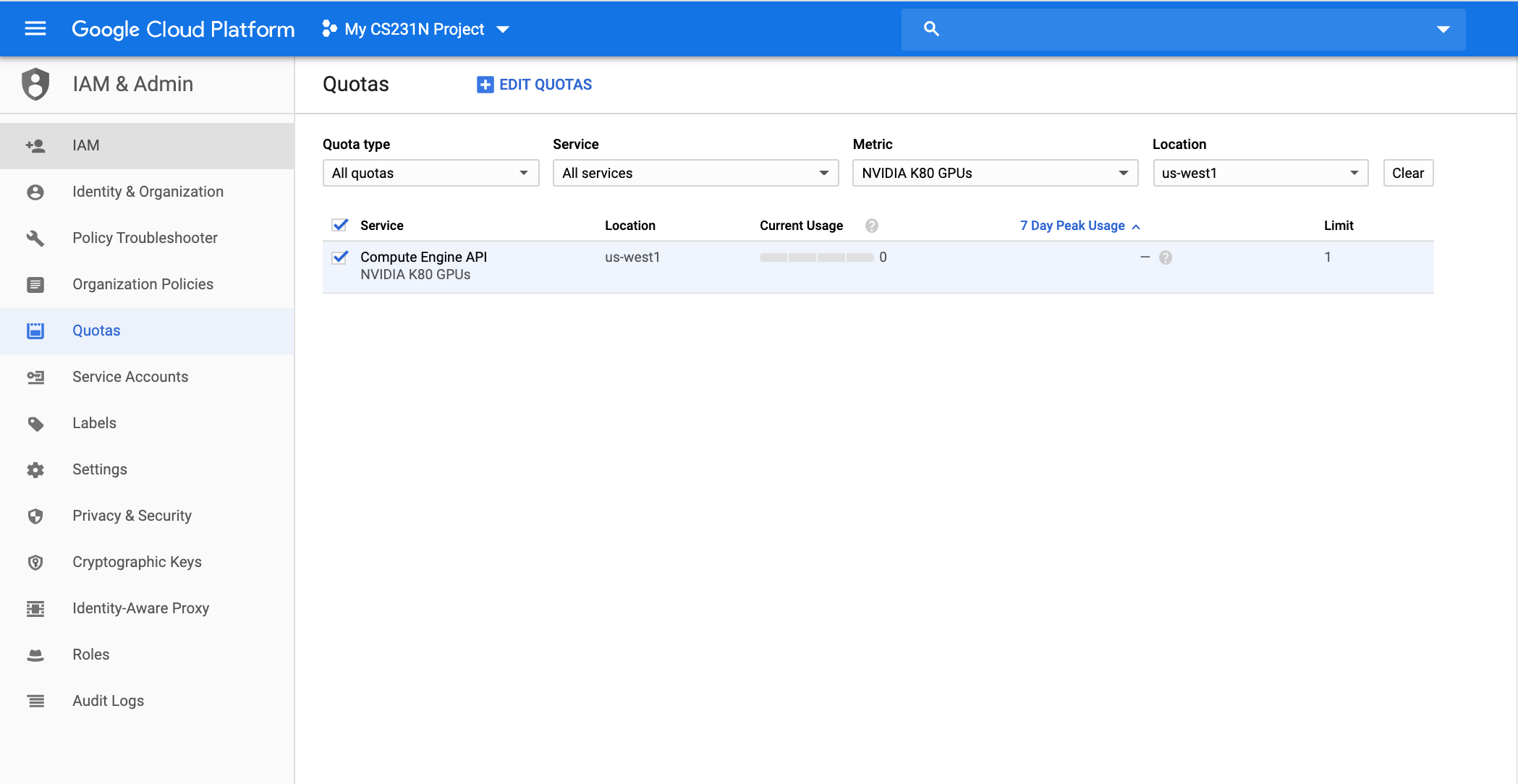Toggle the select-all checkbox in table header
This screenshot has height=784, width=1518.
340,226
